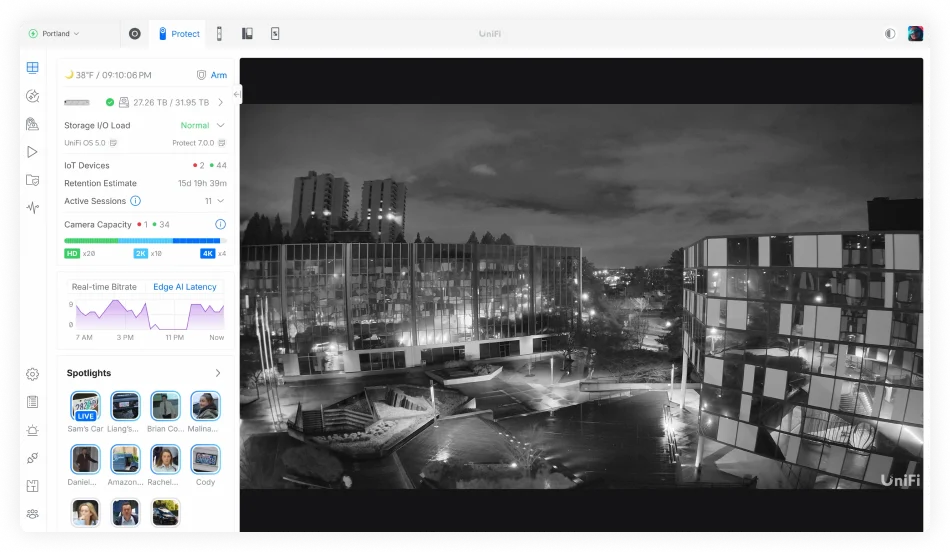Viewport: 950px width, 552px height.
Task: Click the Camera Capacity info icon
Action: click(221, 224)
